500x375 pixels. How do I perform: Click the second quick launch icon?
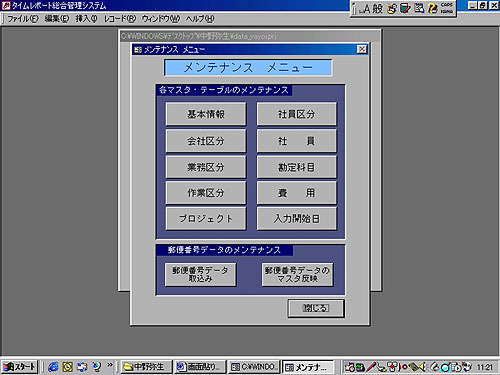(x=67, y=367)
